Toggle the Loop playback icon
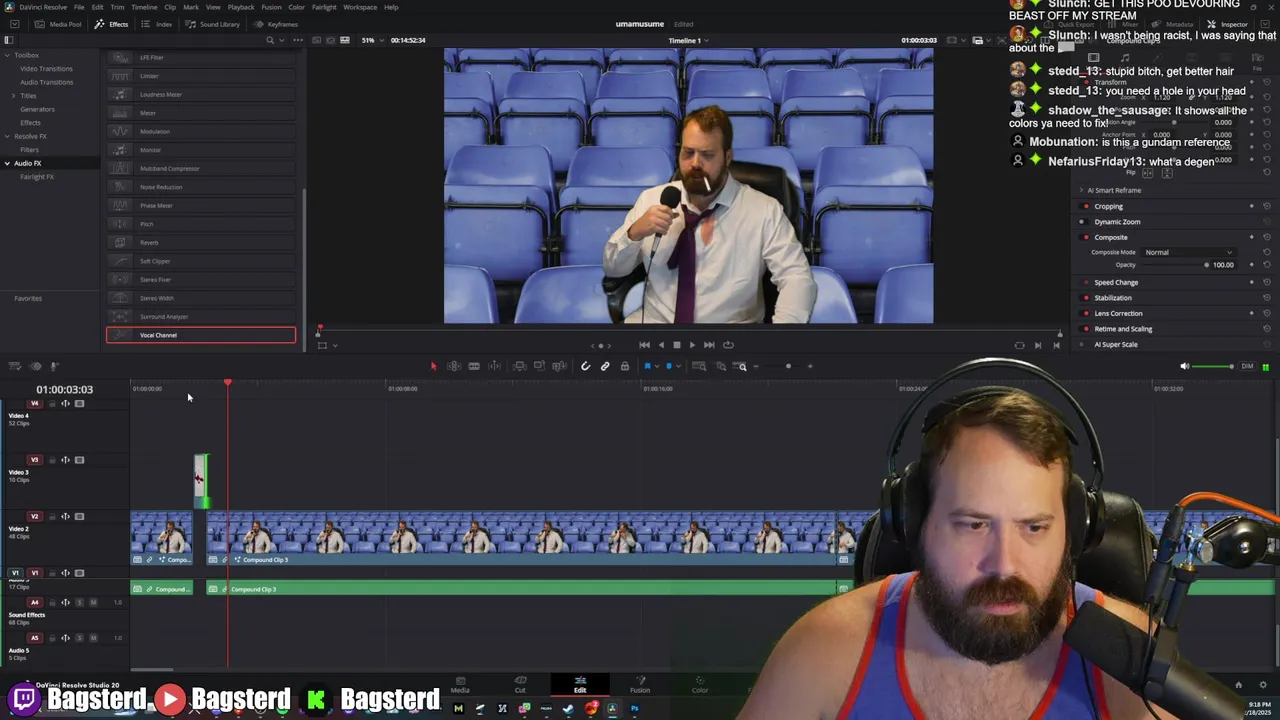 click(728, 345)
